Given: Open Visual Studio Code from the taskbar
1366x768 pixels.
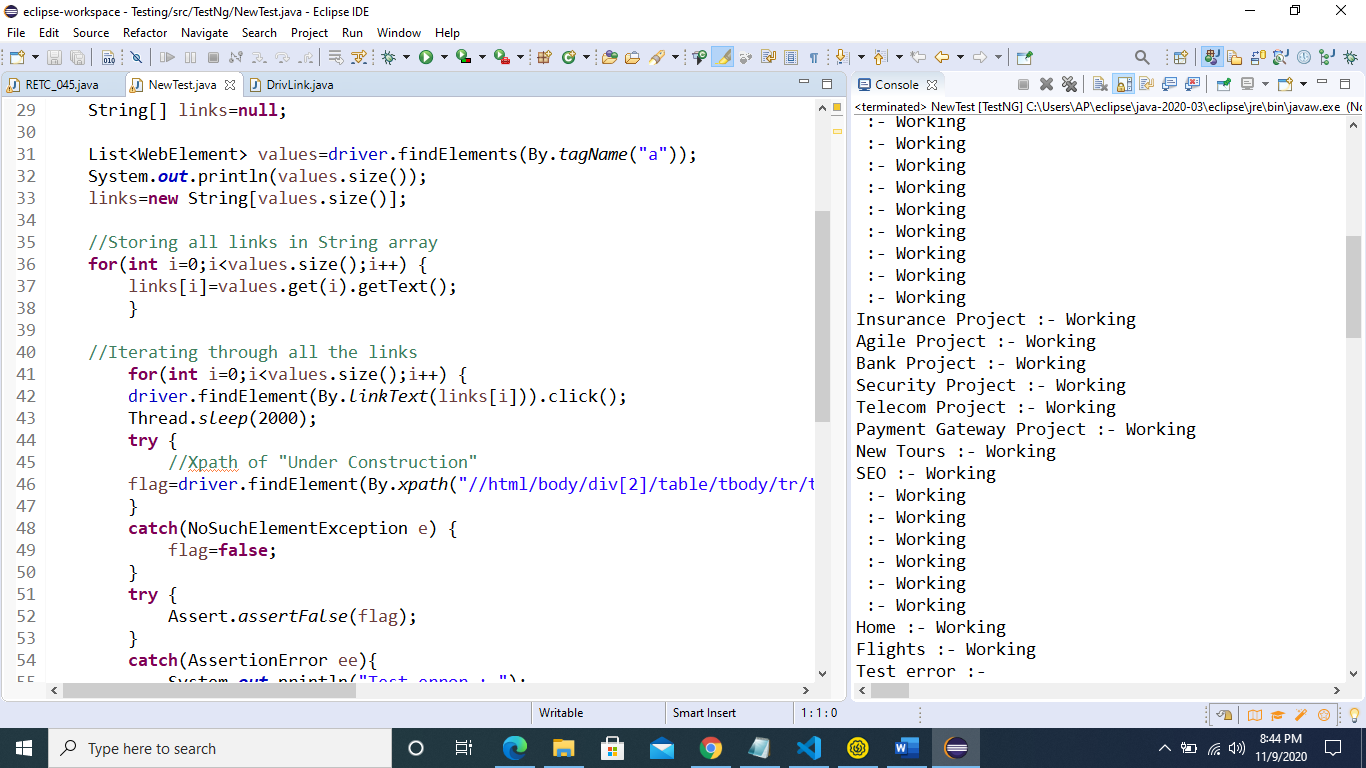Looking at the screenshot, I should click(x=809, y=748).
